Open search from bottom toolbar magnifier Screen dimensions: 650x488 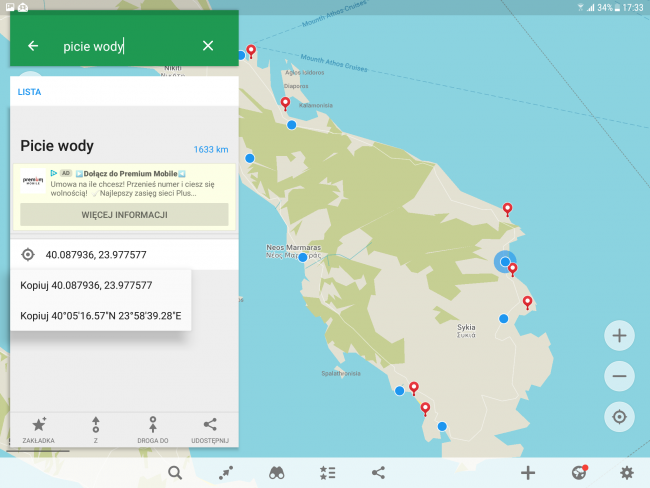[x=175, y=473]
